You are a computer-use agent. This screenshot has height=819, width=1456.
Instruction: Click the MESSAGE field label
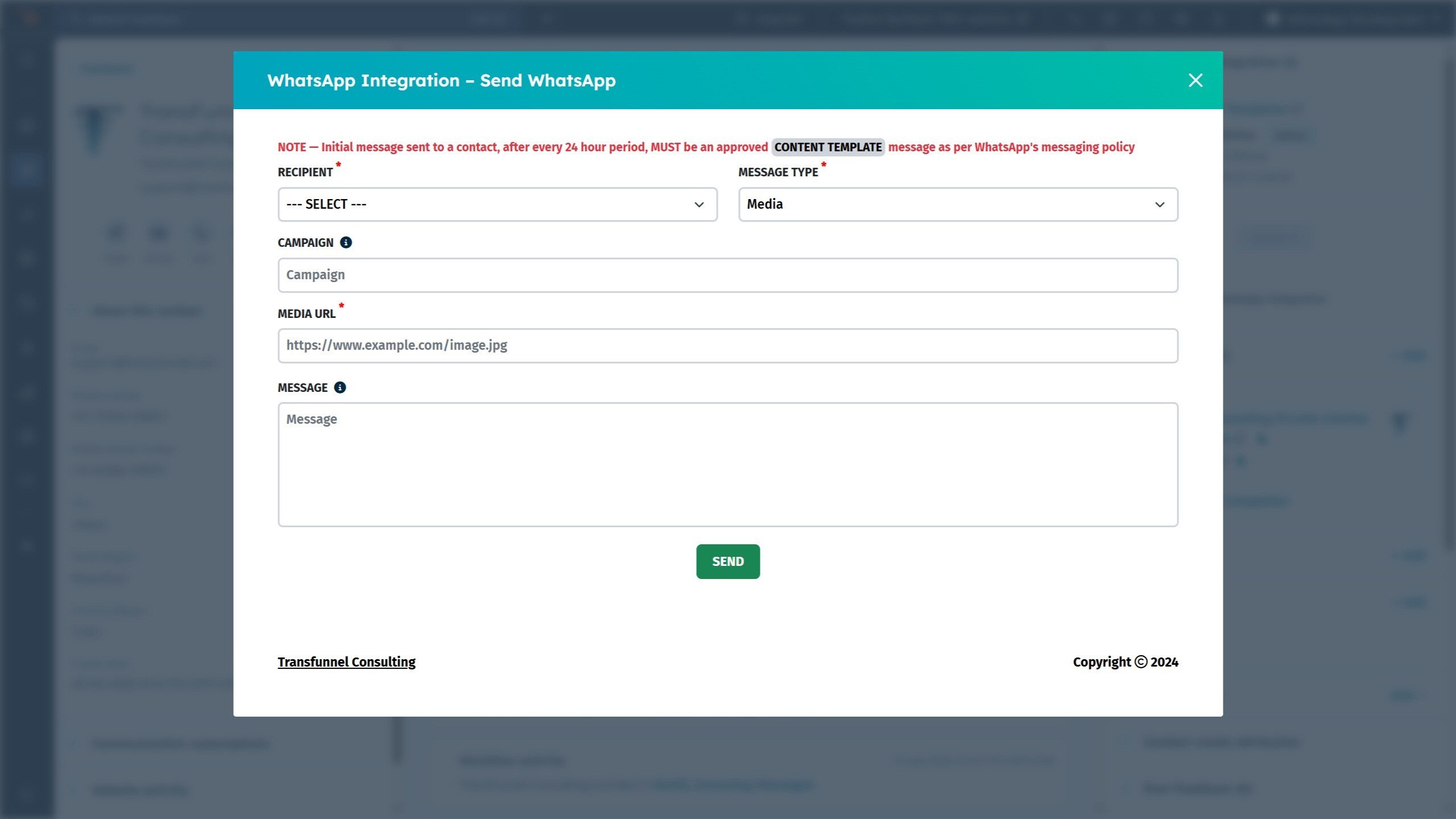coord(303,388)
